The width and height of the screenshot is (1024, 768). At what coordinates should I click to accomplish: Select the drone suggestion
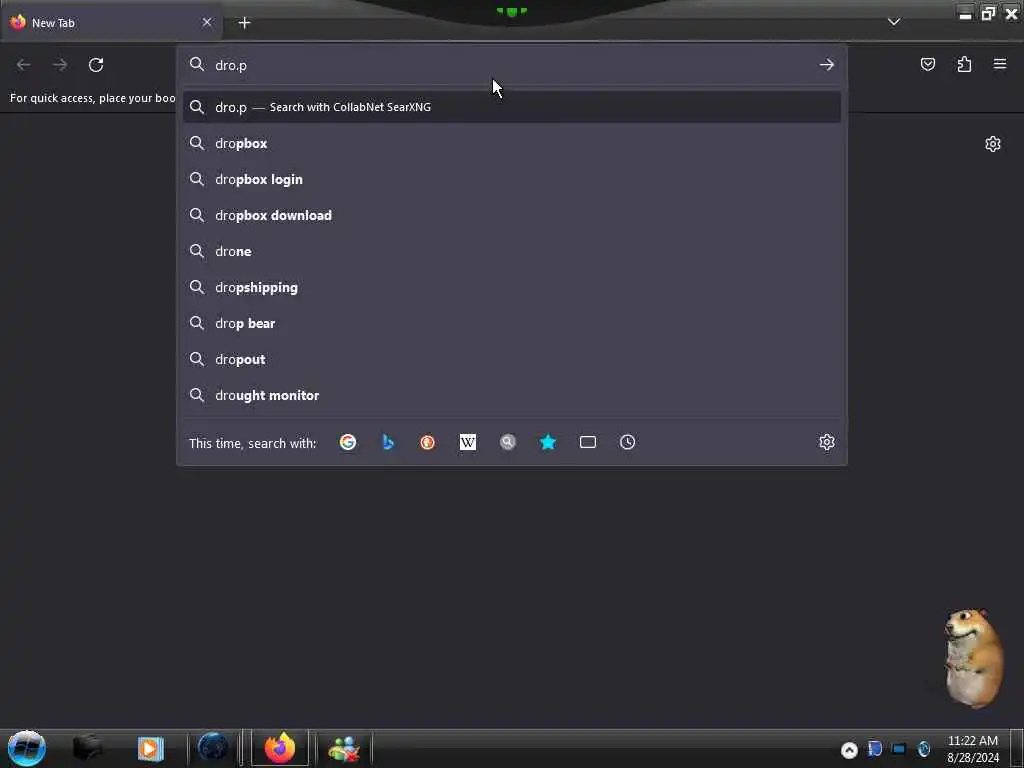point(511,251)
